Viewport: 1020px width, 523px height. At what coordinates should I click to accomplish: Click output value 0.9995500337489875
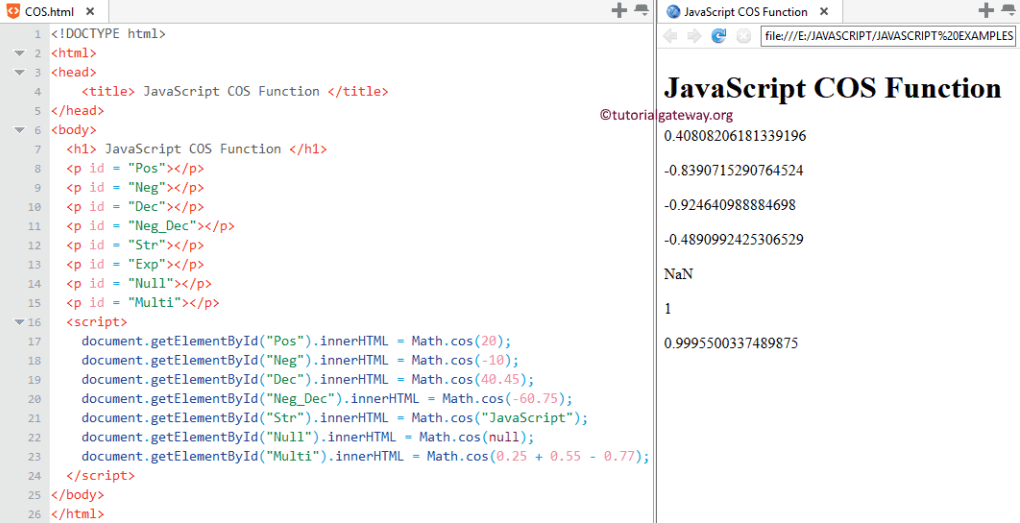(x=731, y=343)
